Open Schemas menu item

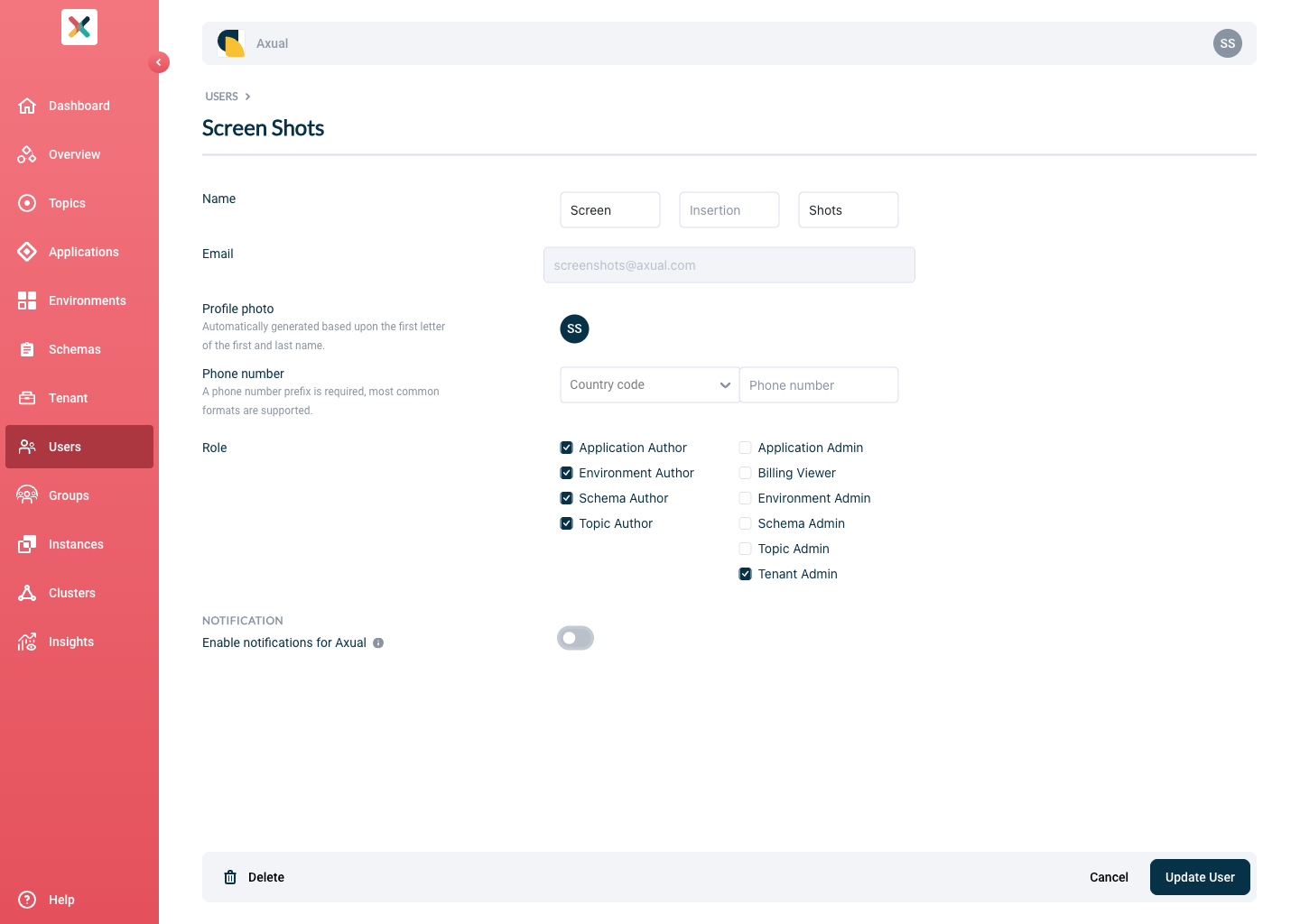[79, 349]
